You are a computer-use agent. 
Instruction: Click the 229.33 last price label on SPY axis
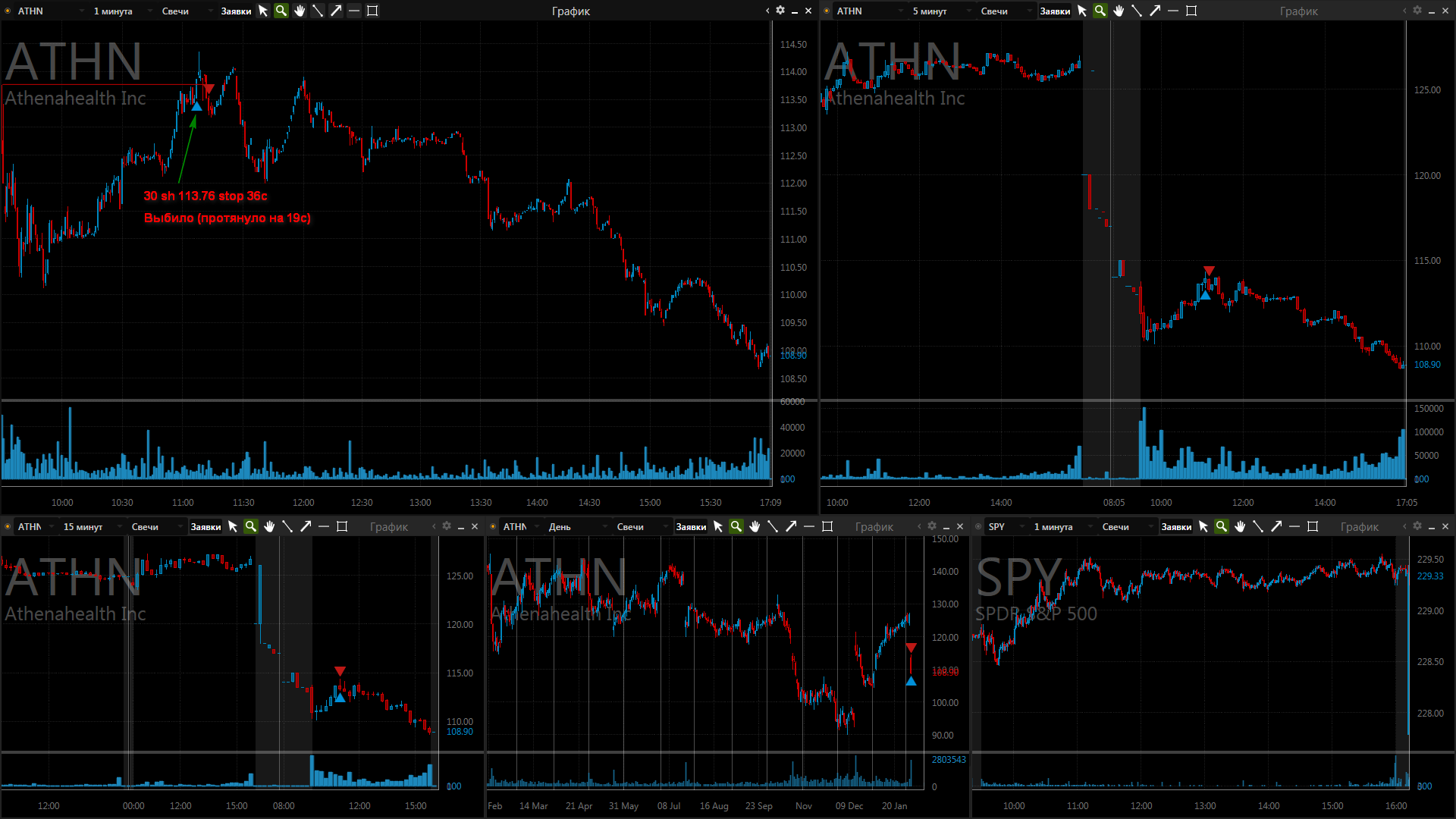click(x=1430, y=576)
